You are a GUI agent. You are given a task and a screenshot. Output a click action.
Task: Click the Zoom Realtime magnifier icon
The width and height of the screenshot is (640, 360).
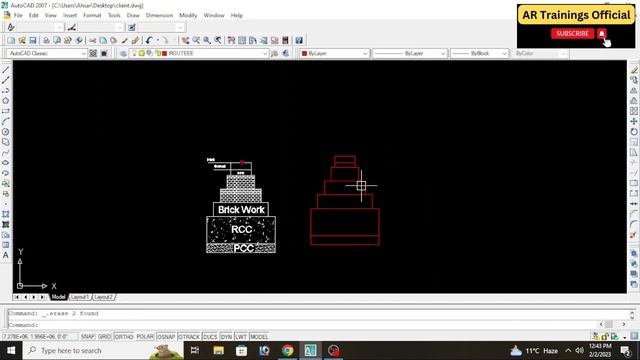[x=196, y=40]
